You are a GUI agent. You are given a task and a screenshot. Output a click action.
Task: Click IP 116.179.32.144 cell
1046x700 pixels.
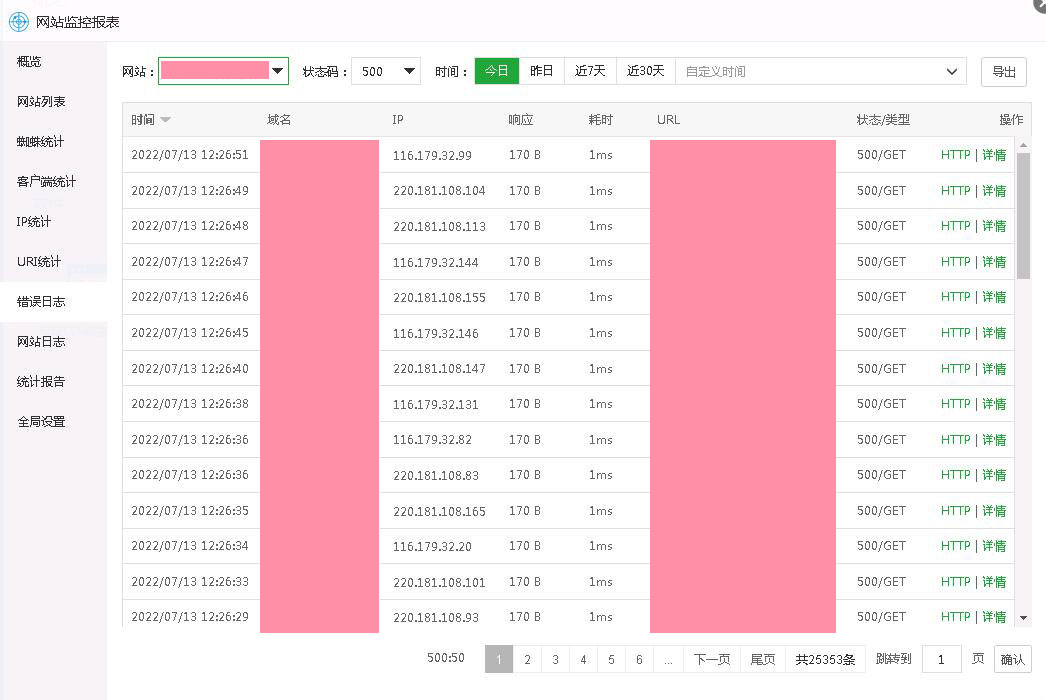[436, 262]
